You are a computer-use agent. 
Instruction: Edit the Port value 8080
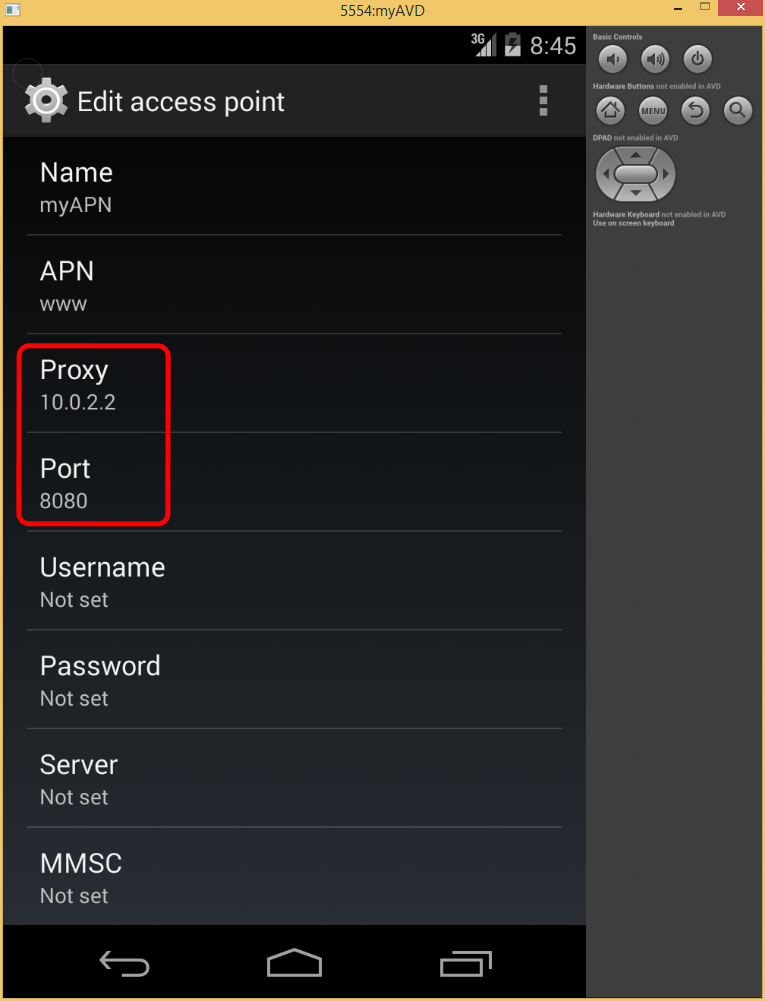coord(293,483)
